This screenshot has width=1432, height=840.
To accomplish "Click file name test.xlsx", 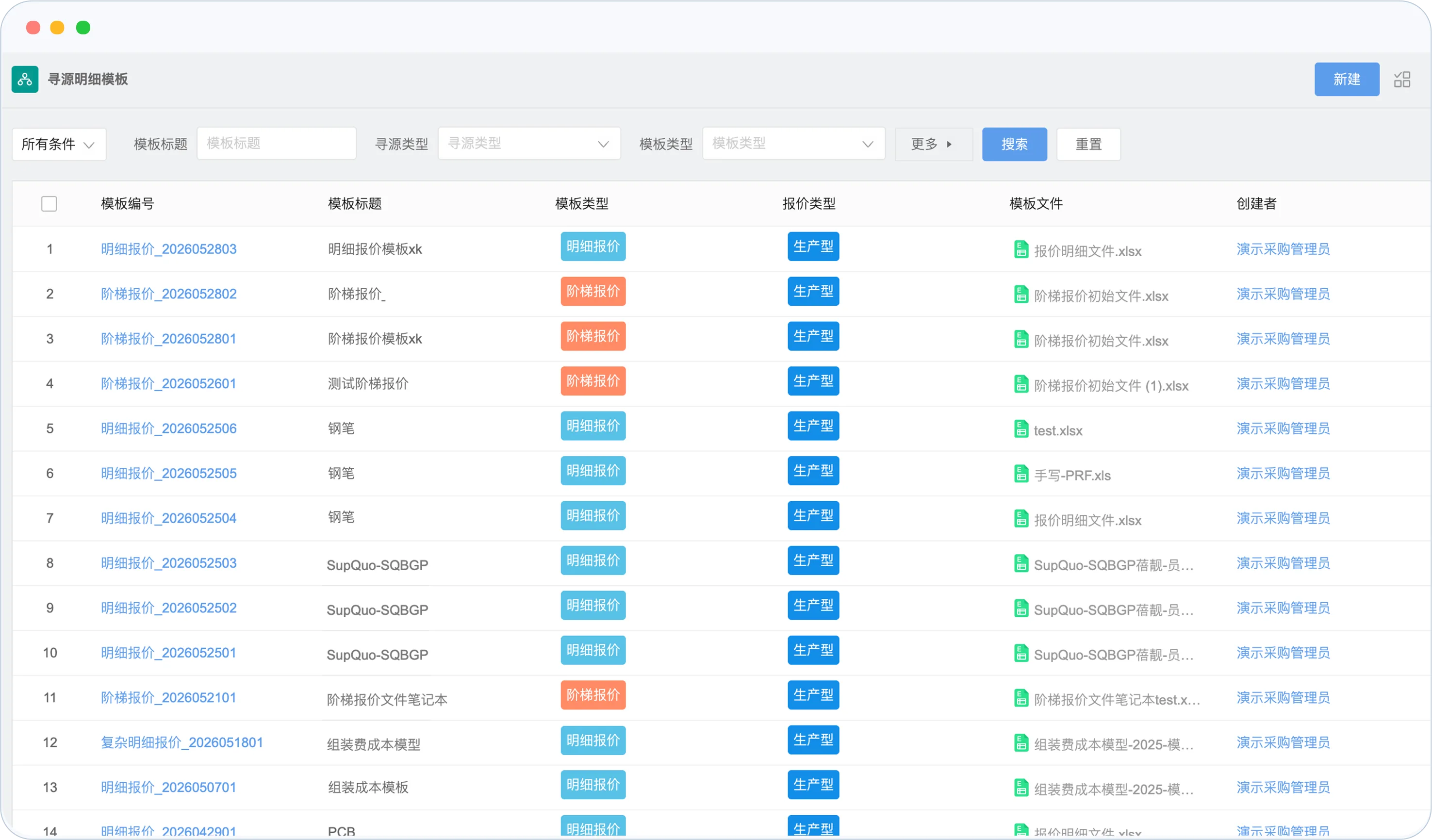I will pos(1058,431).
